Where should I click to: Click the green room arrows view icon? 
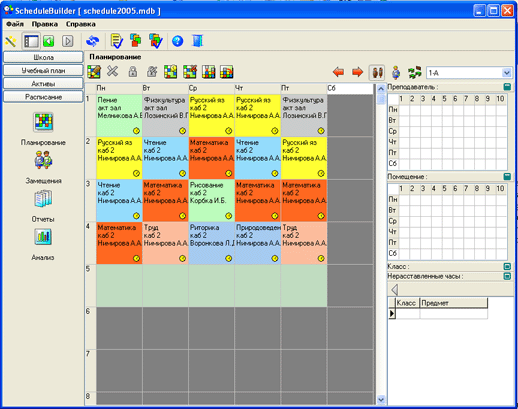point(415,73)
